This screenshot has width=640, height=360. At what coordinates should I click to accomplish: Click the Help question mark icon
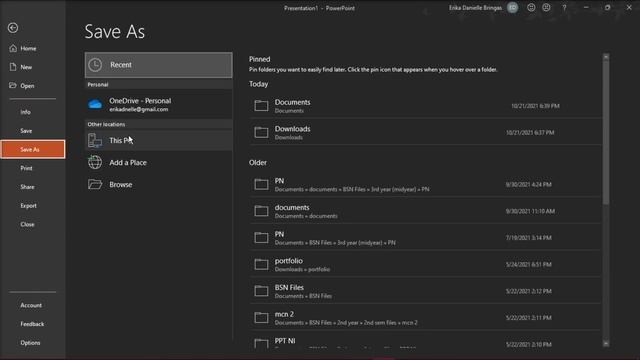(564, 8)
